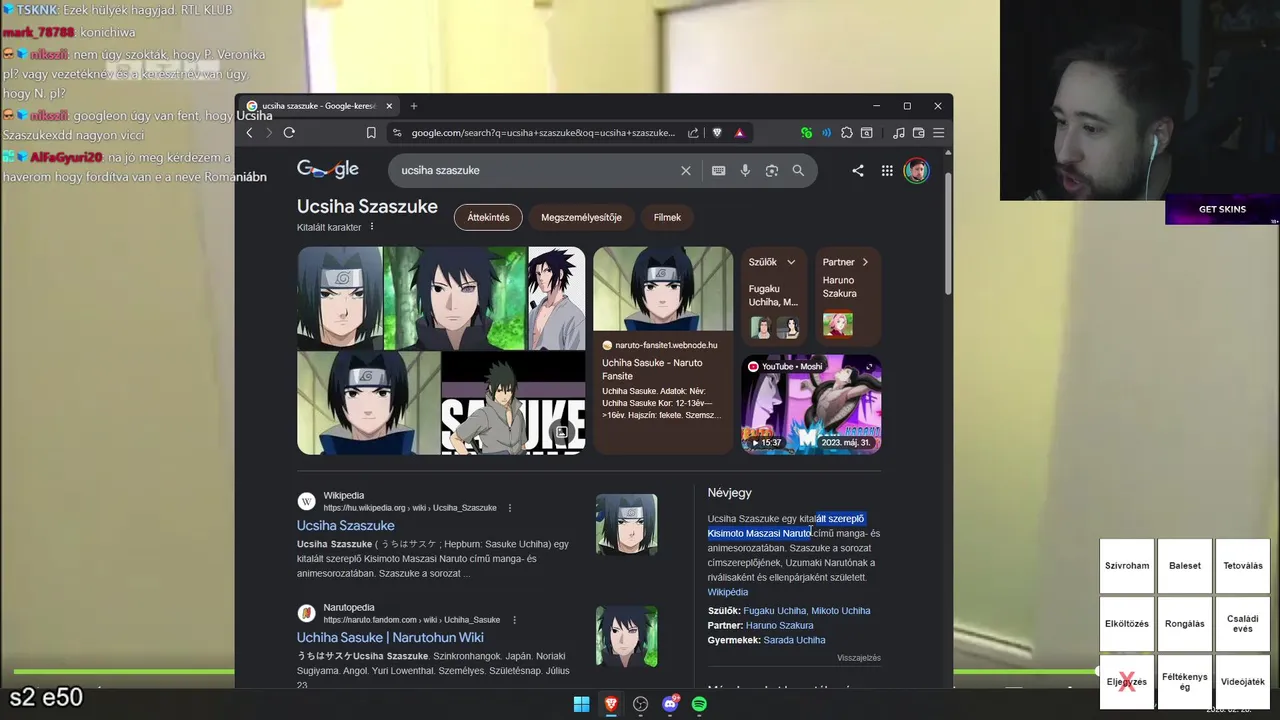Click the browser address bar URL
The height and width of the screenshot is (720, 1280).
click(543, 133)
